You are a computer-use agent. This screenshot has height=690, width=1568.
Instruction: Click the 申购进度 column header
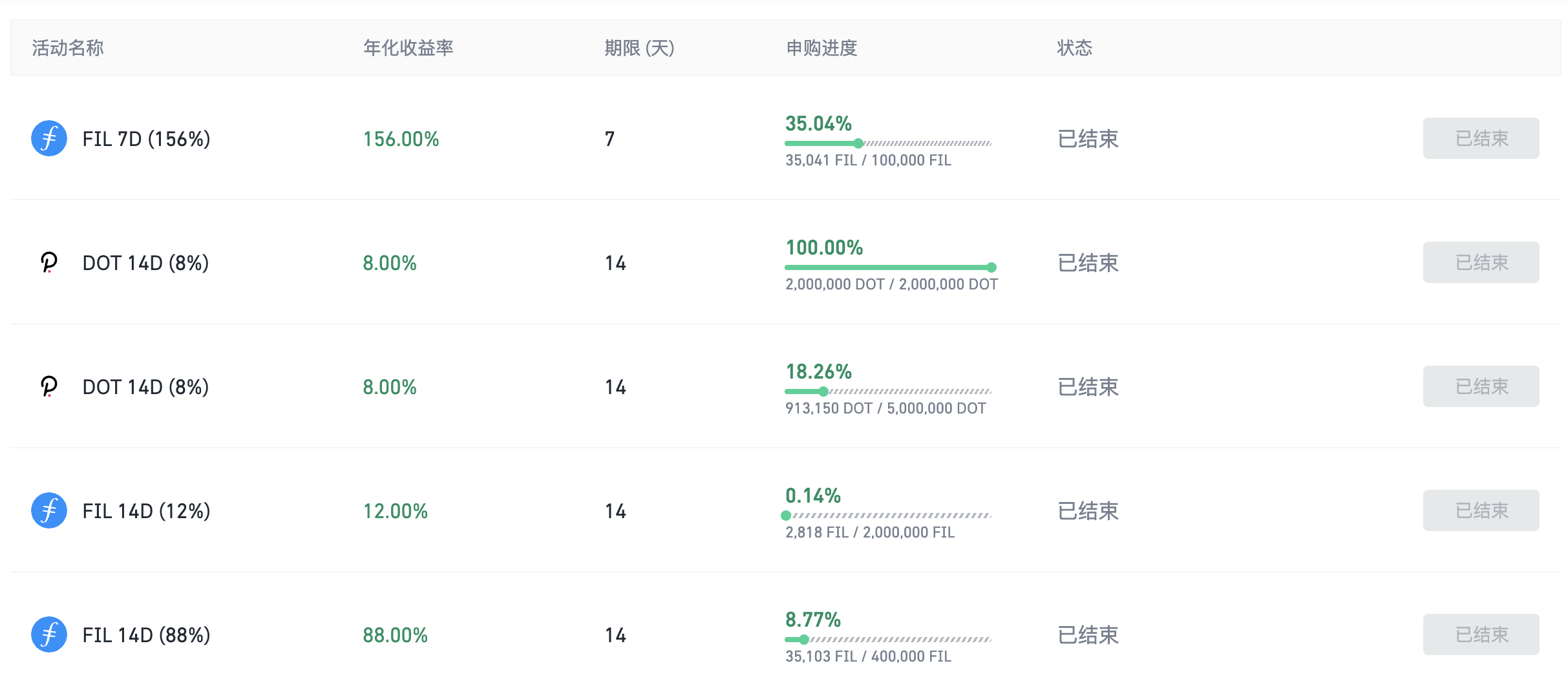point(821,48)
